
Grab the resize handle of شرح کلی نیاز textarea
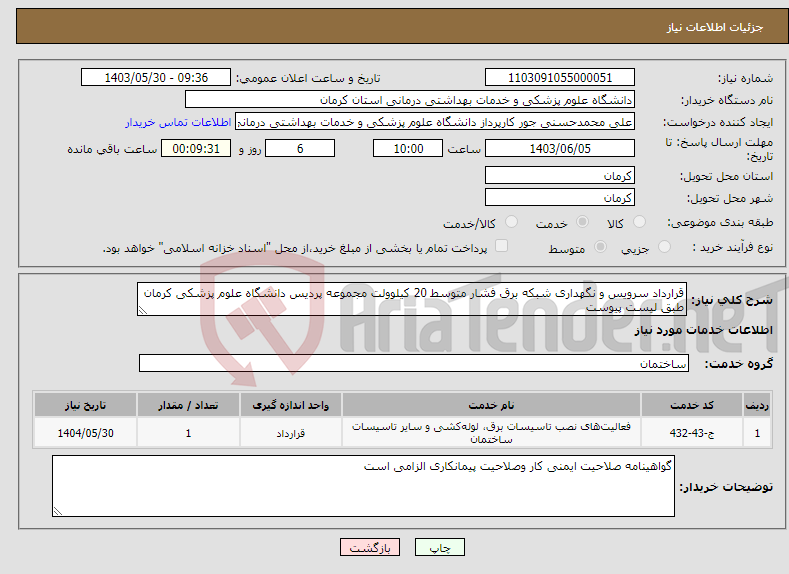click(142, 310)
